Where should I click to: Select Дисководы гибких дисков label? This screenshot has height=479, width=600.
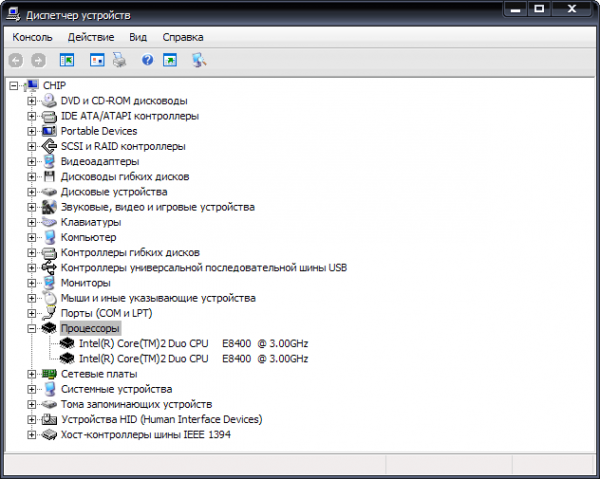pyautogui.click(x=125, y=176)
